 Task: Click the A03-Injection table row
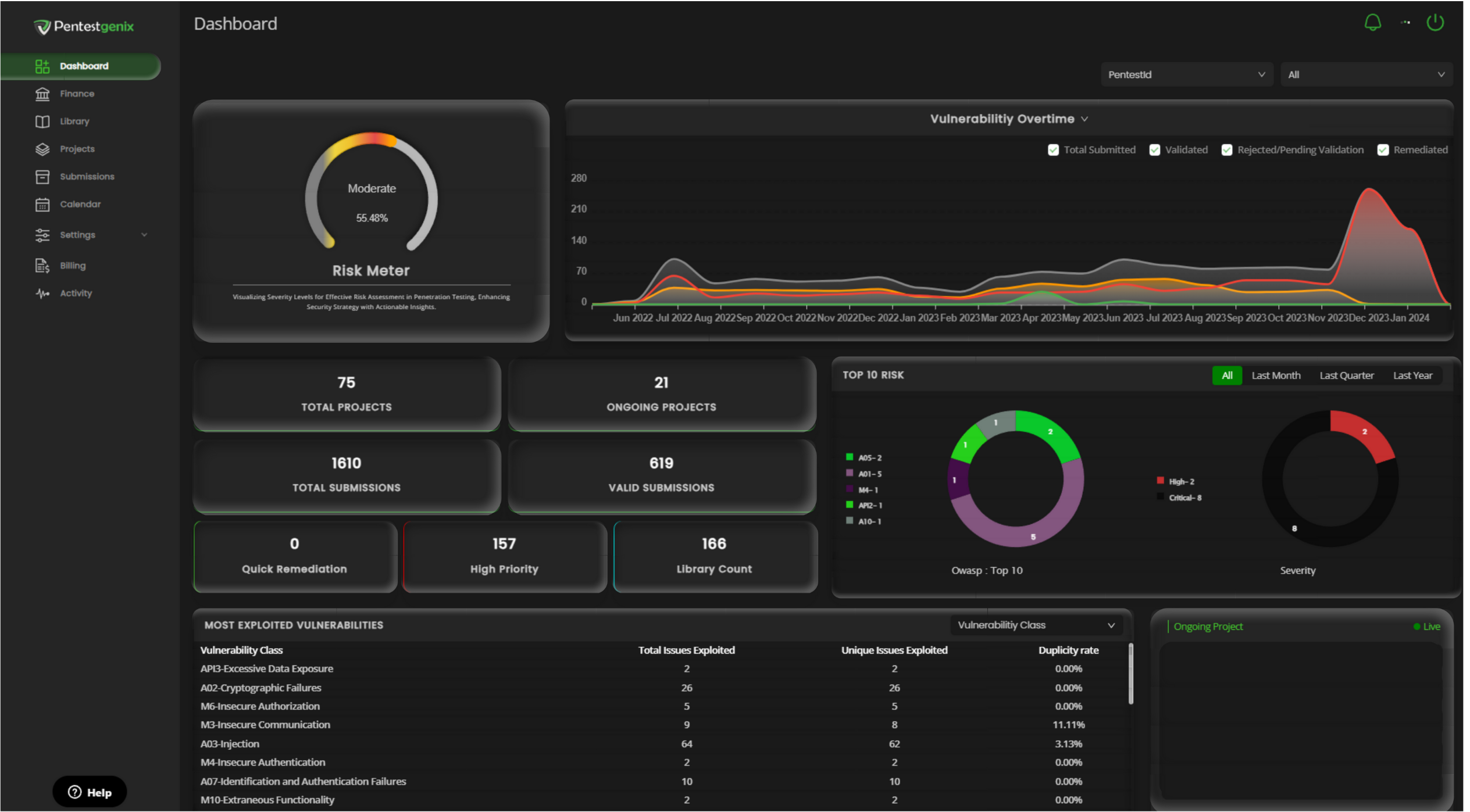tap(662, 744)
